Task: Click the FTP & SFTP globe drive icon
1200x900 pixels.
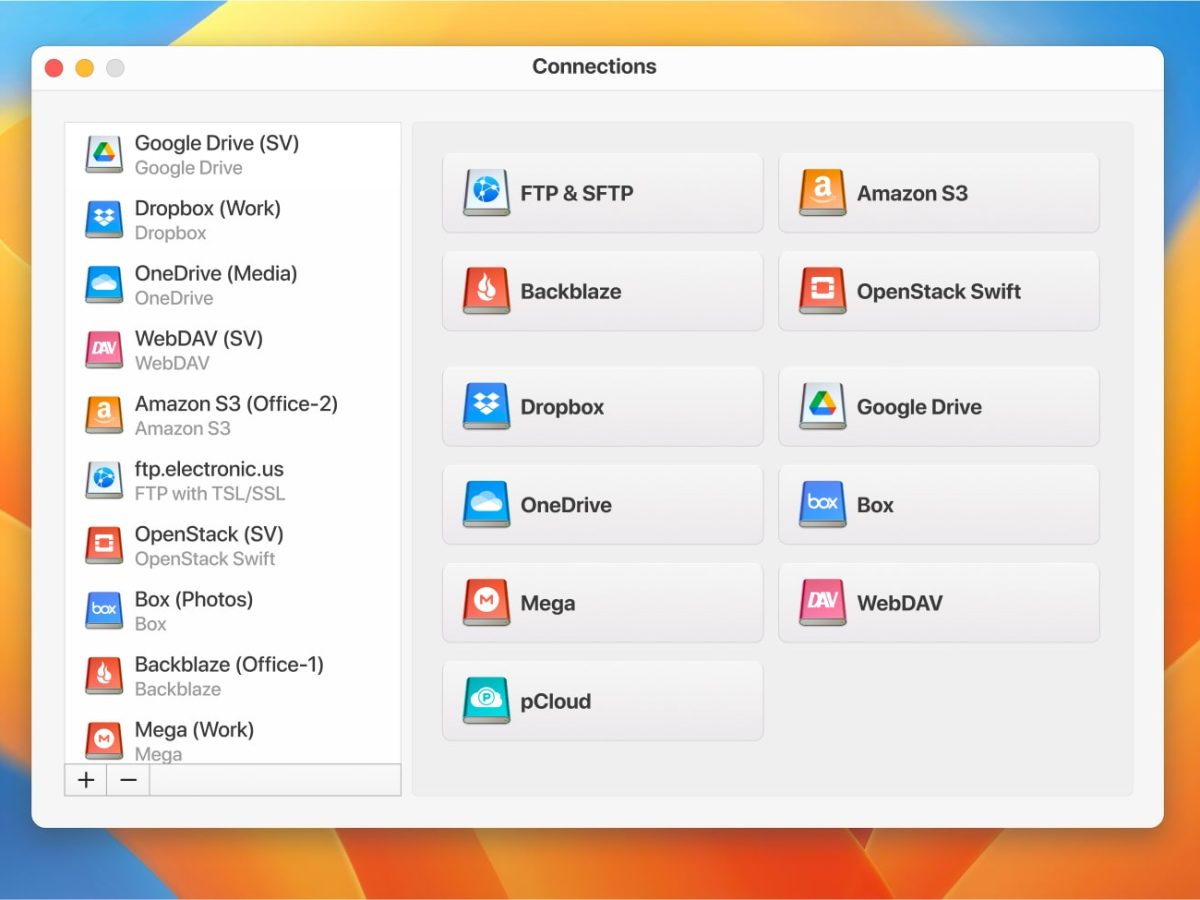Action: click(486, 193)
